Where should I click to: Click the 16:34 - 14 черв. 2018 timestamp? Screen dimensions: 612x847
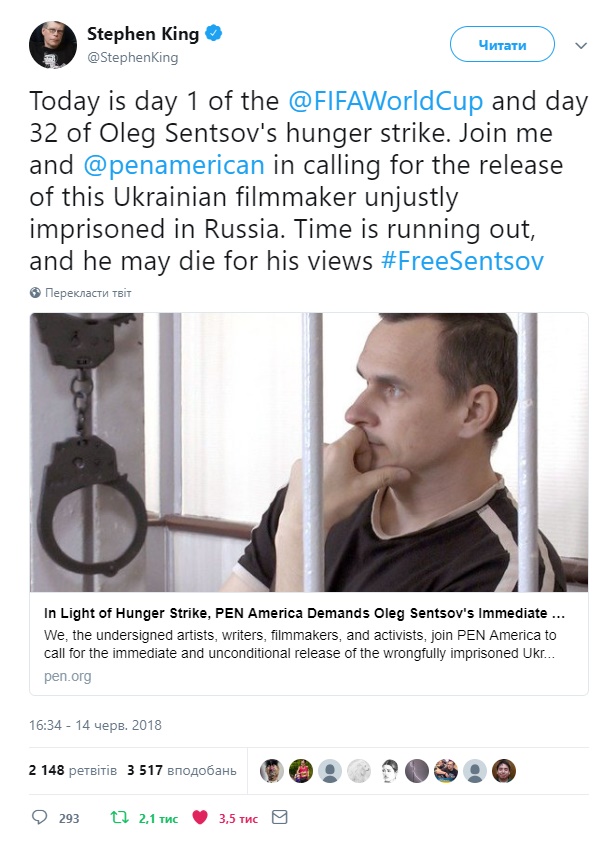point(95,725)
